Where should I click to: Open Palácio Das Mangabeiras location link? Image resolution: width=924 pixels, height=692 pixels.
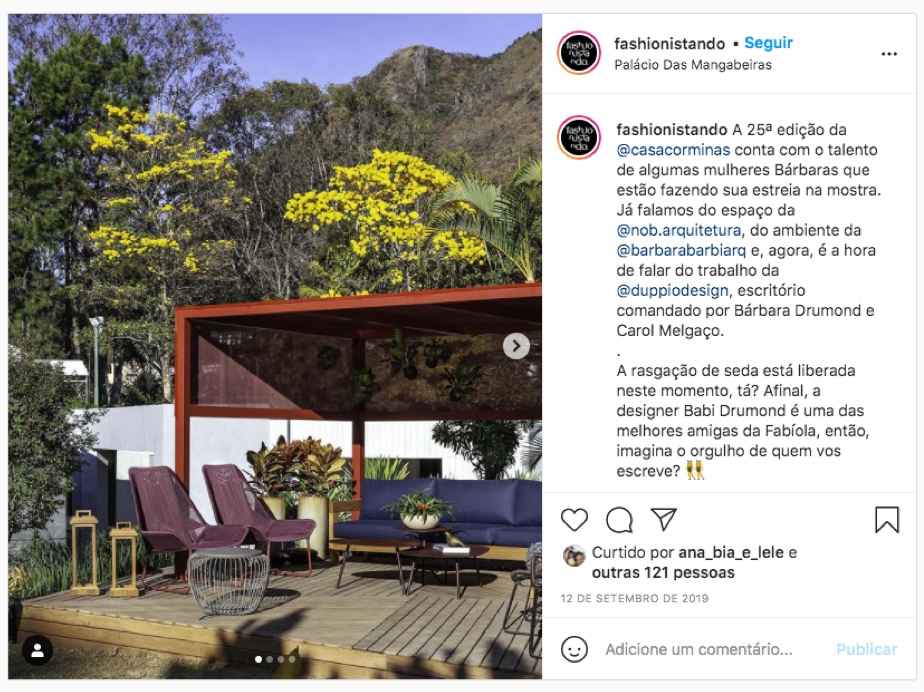693,65
